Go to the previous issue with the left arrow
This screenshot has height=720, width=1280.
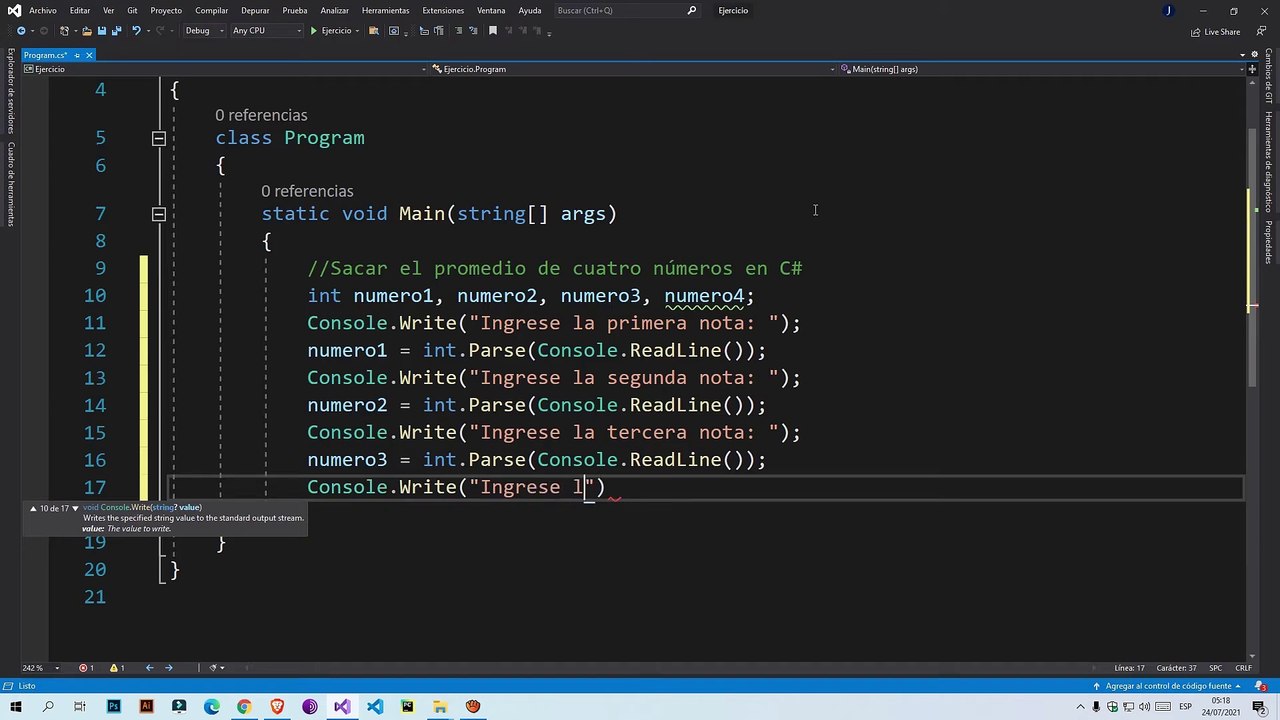point(149,668)
